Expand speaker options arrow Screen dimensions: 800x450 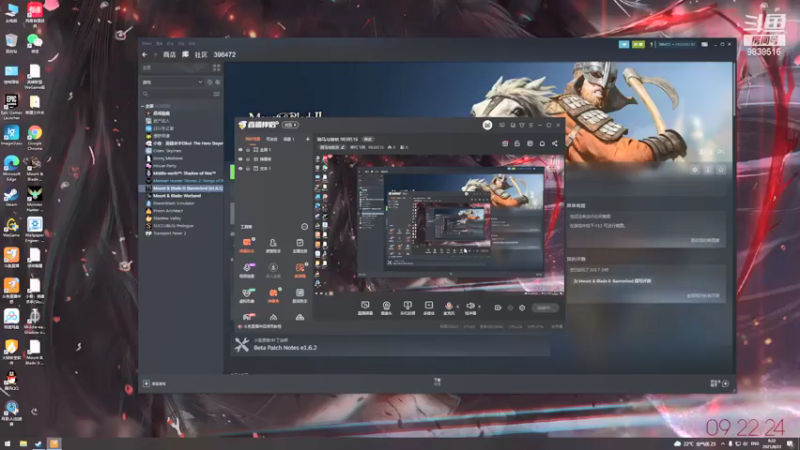click(479, 307)
